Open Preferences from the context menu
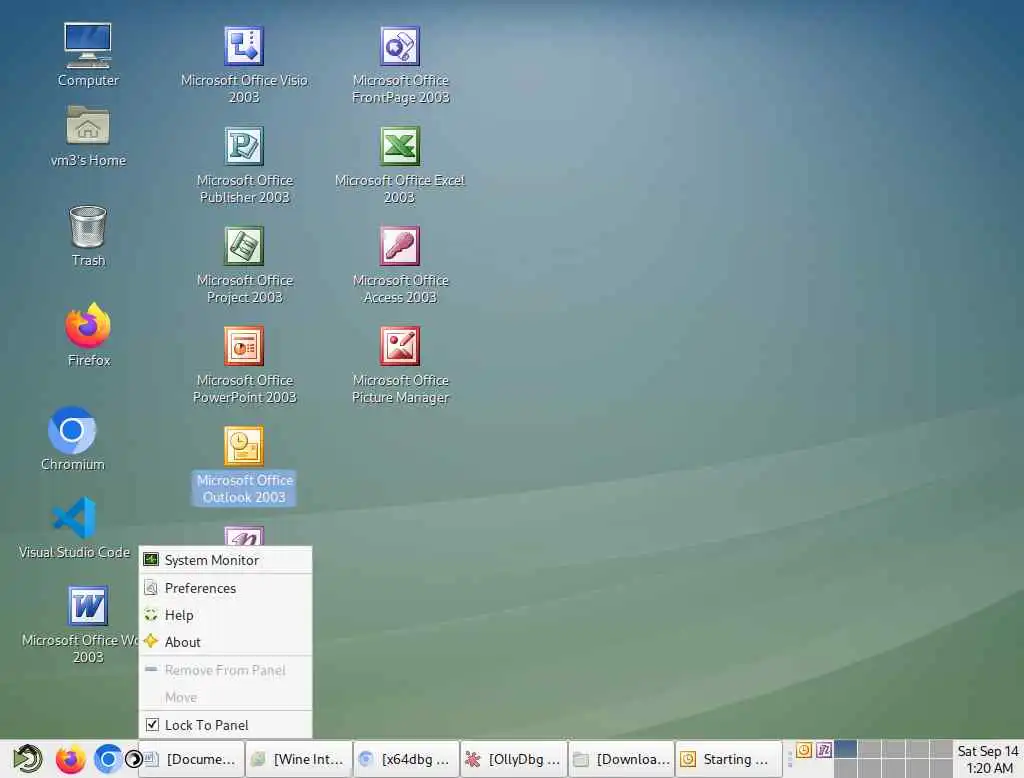 coord(225,588)
